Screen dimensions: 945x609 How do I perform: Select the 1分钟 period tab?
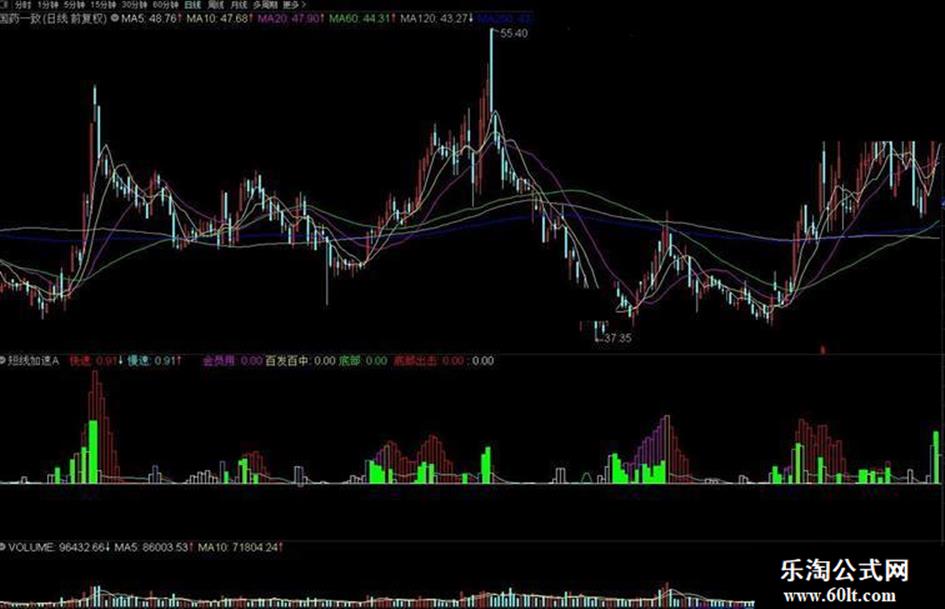click(x=48, y=5)
